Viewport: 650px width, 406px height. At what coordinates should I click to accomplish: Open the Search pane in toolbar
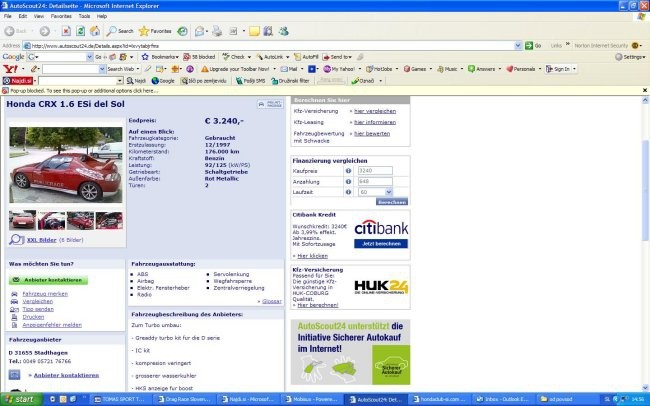pyautogui.click(x=120, y=31)
